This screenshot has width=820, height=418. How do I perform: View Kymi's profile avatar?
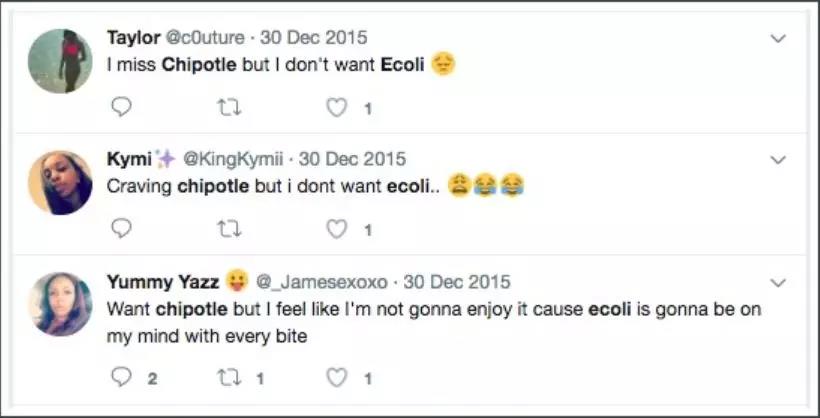[x=60, y=182]
